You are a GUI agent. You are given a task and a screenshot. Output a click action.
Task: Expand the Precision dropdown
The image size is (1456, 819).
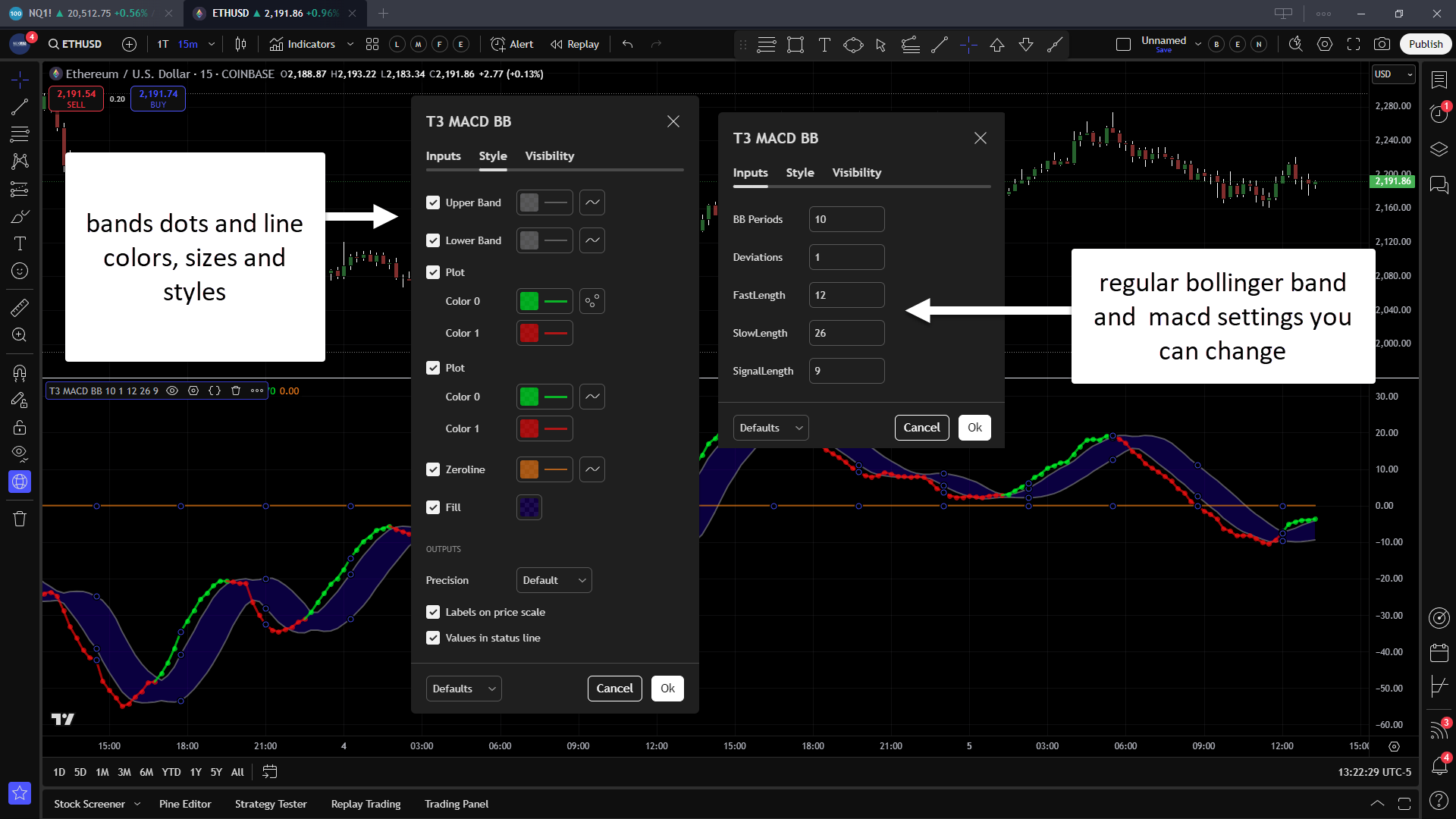click(554, 580)
